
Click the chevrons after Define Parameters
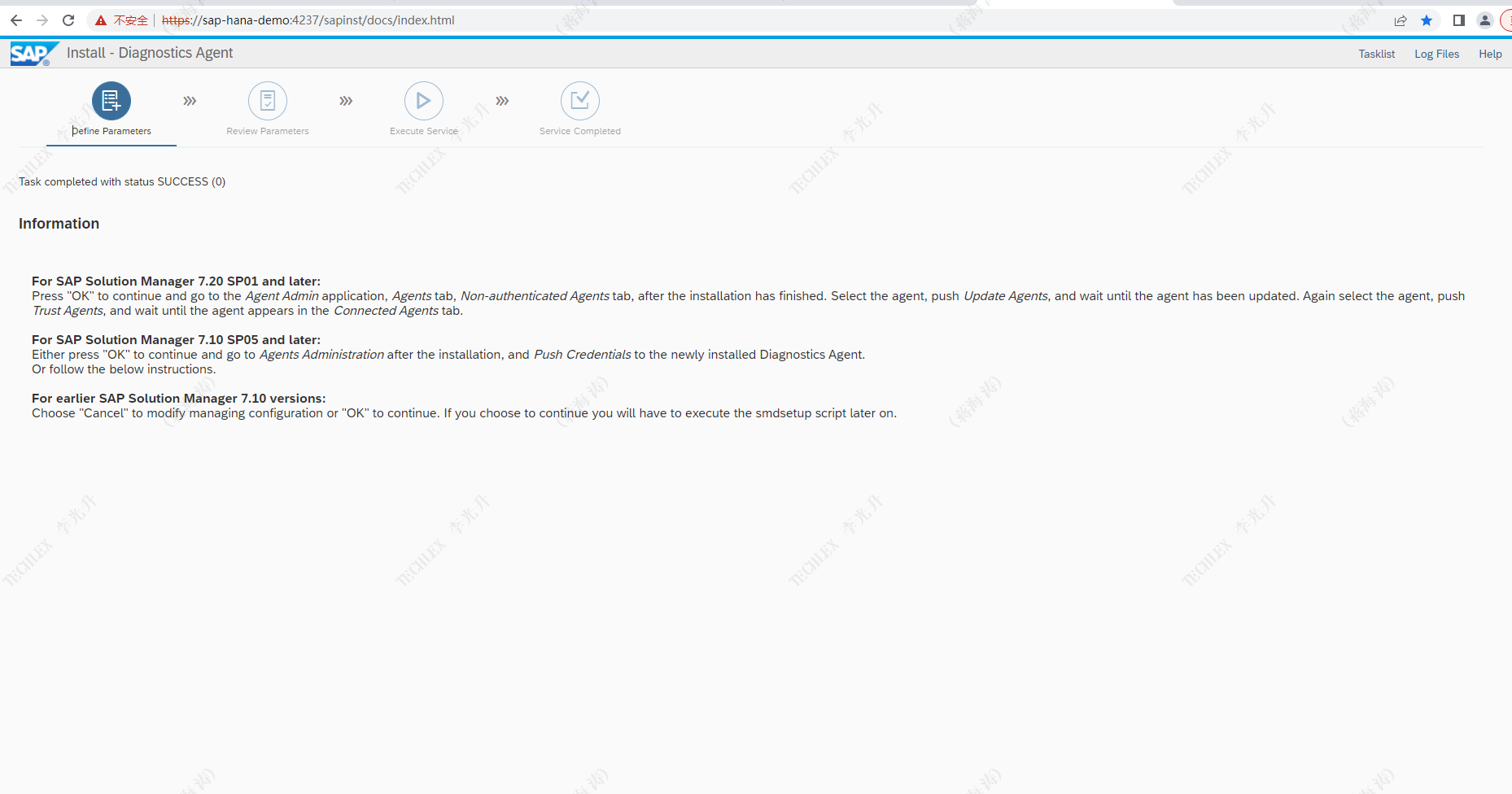click(190, 101)
